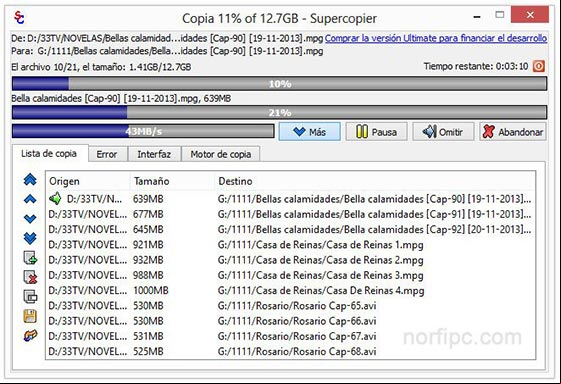This screenshot has height=384, width=561.
Task: Open the Motor de copia tab
Action: click(x=220, y=154)
